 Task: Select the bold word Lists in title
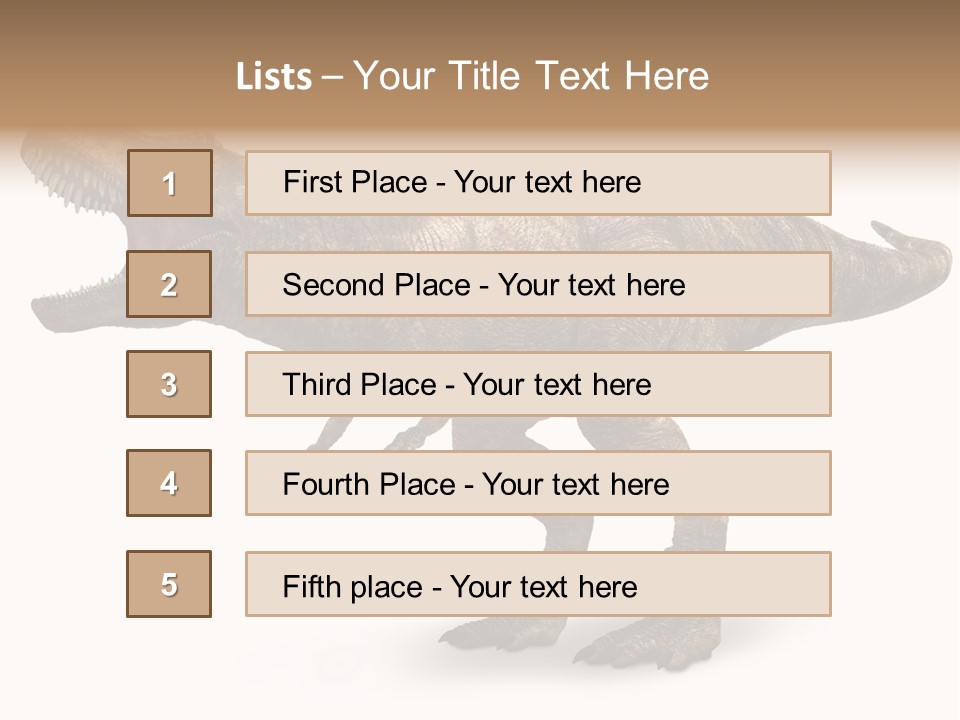coord(274,77)
